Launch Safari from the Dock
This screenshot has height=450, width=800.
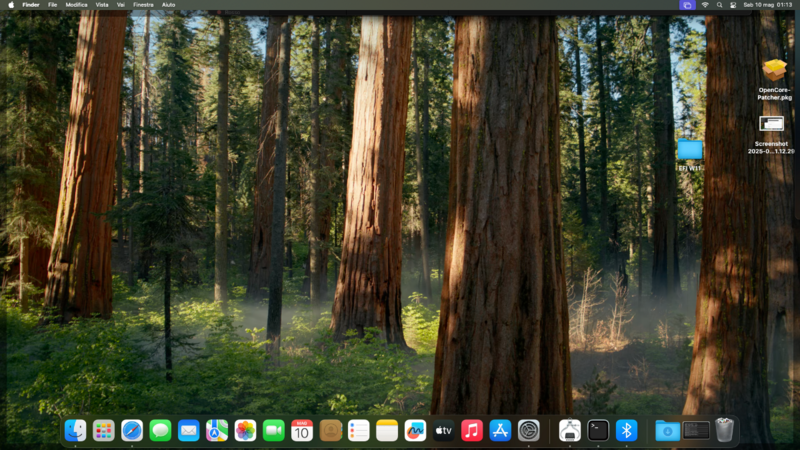coord(132,430)
